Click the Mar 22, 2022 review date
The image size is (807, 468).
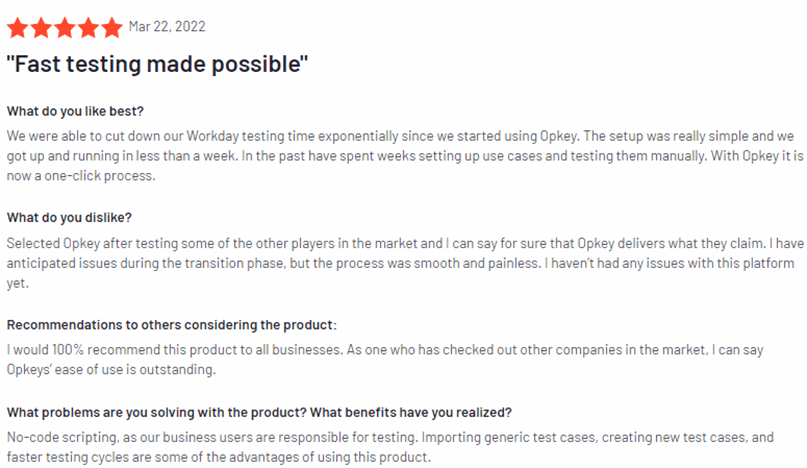point(165,26)
